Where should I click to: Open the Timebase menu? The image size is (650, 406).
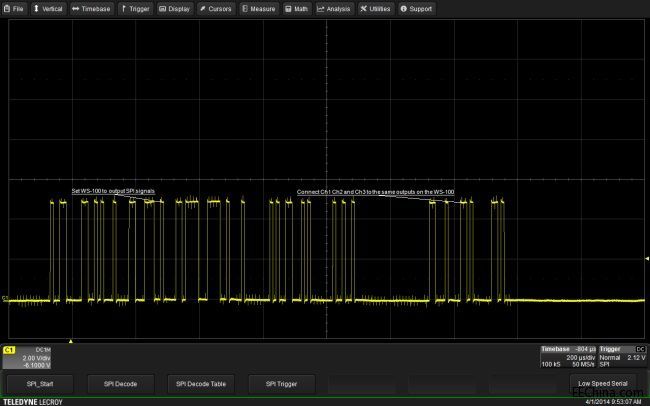tap(91, 9)
